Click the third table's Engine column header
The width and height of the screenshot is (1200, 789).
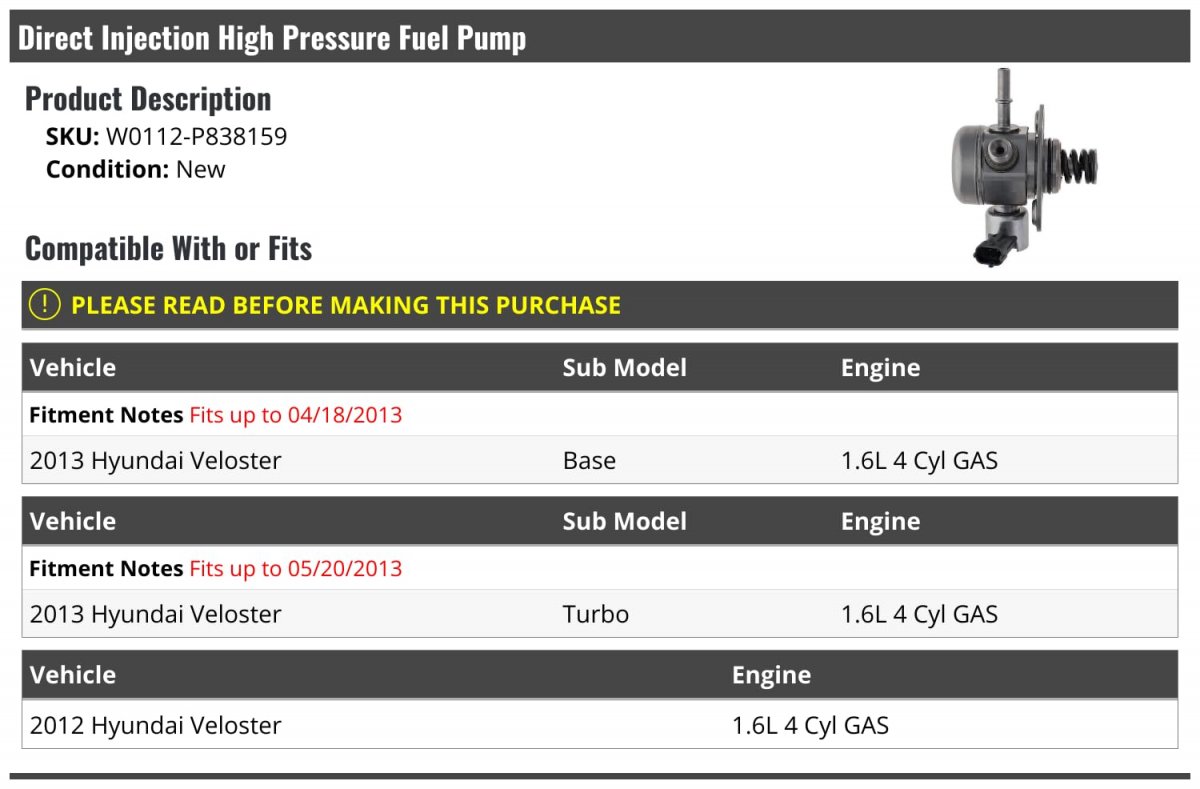(771, 675)
